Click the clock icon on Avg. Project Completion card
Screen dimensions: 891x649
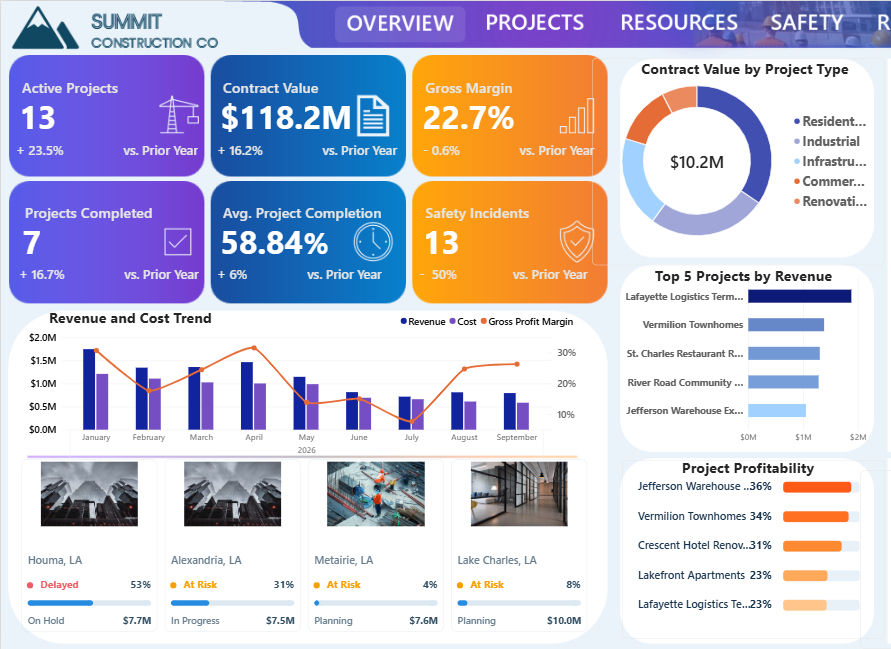(x=373, y=242)
